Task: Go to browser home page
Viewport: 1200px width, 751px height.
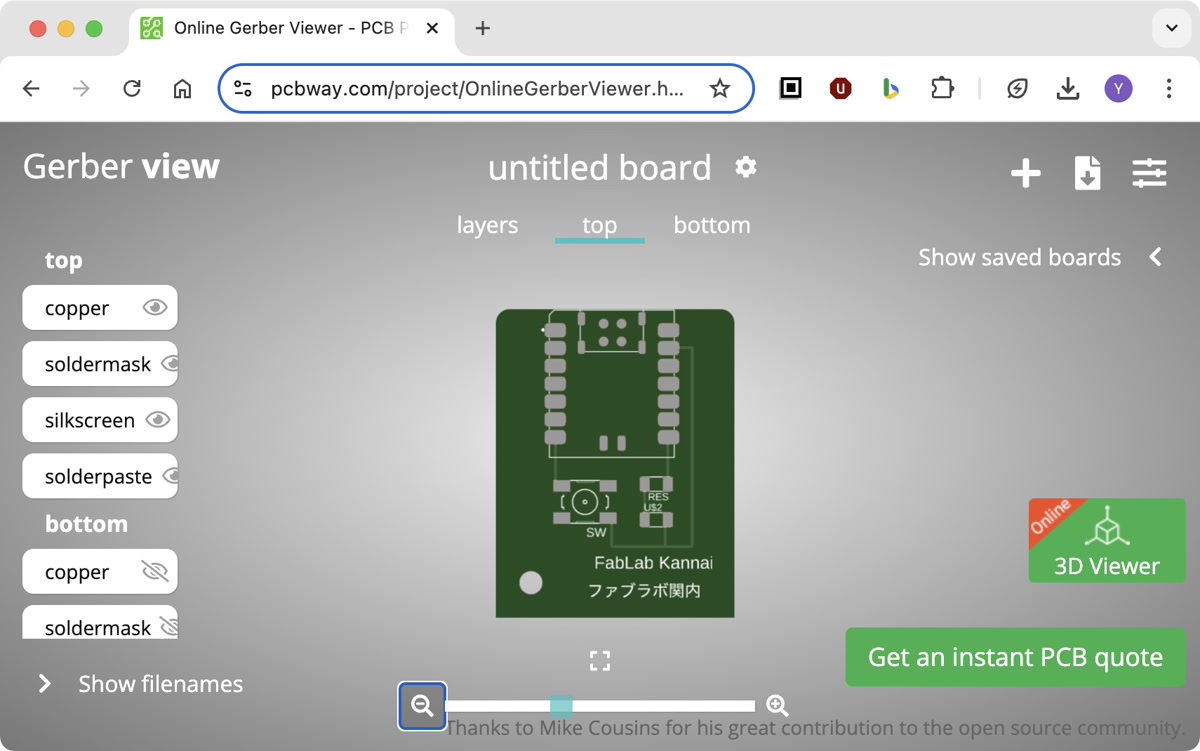Action: 182,89
